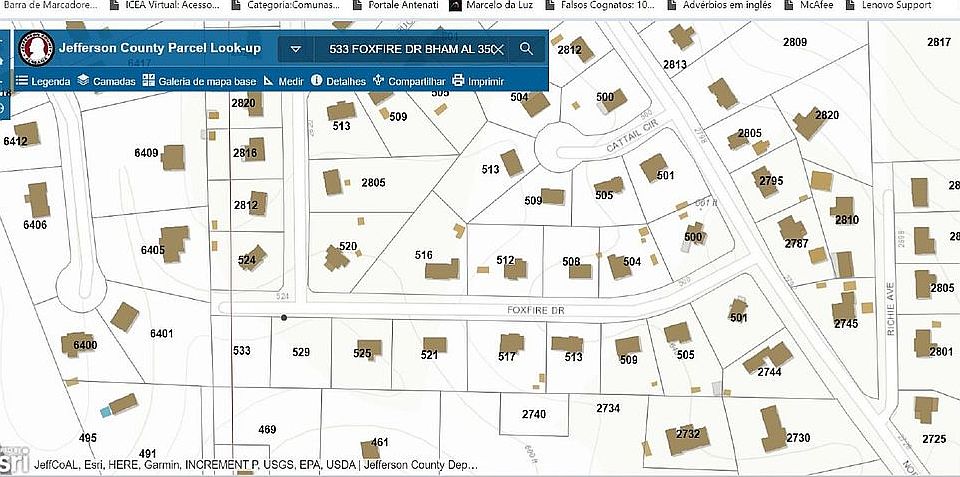Select parcel 533 on Foxfire Dr
This screenshot has width=960, height=477.
point(241,351)
